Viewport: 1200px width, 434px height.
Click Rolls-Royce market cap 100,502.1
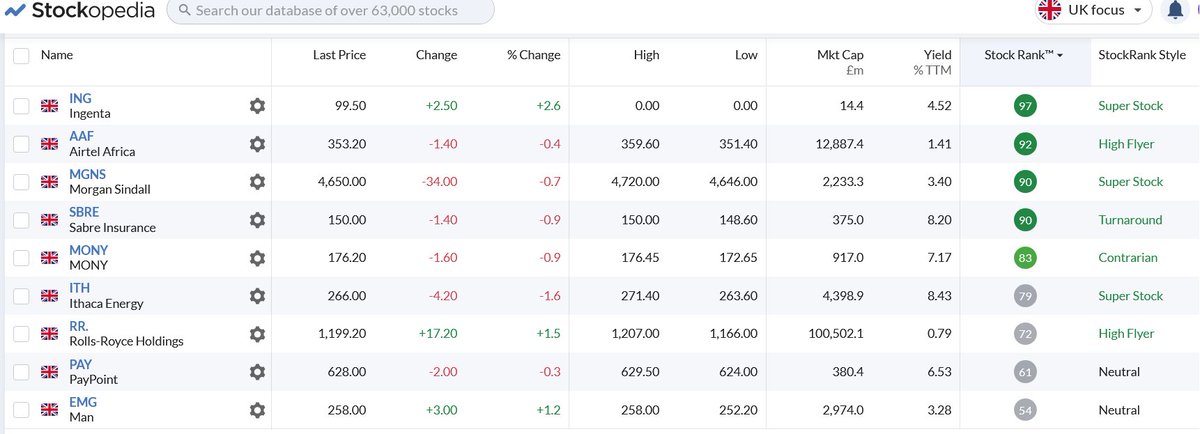[x=832, y=334]
